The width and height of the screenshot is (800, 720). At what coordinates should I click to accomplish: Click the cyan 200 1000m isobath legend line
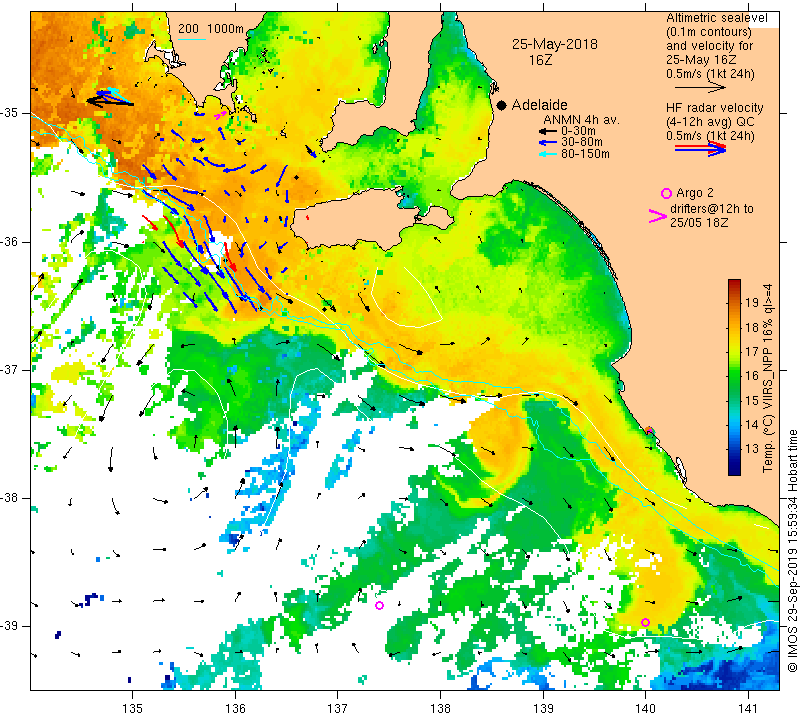click(x=192, y=39)
